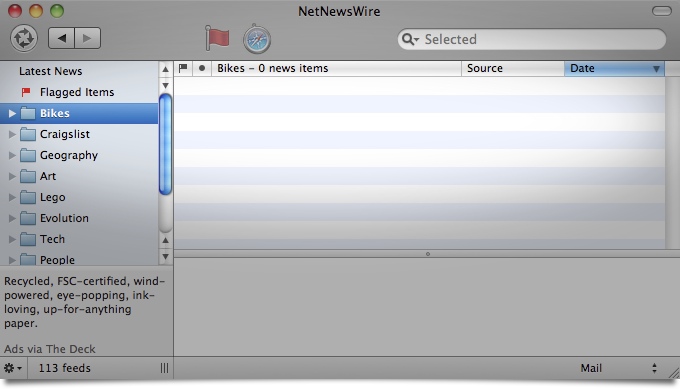The image size is (680, 389).
Task: Select the Geography folder label
Action: 69,155
